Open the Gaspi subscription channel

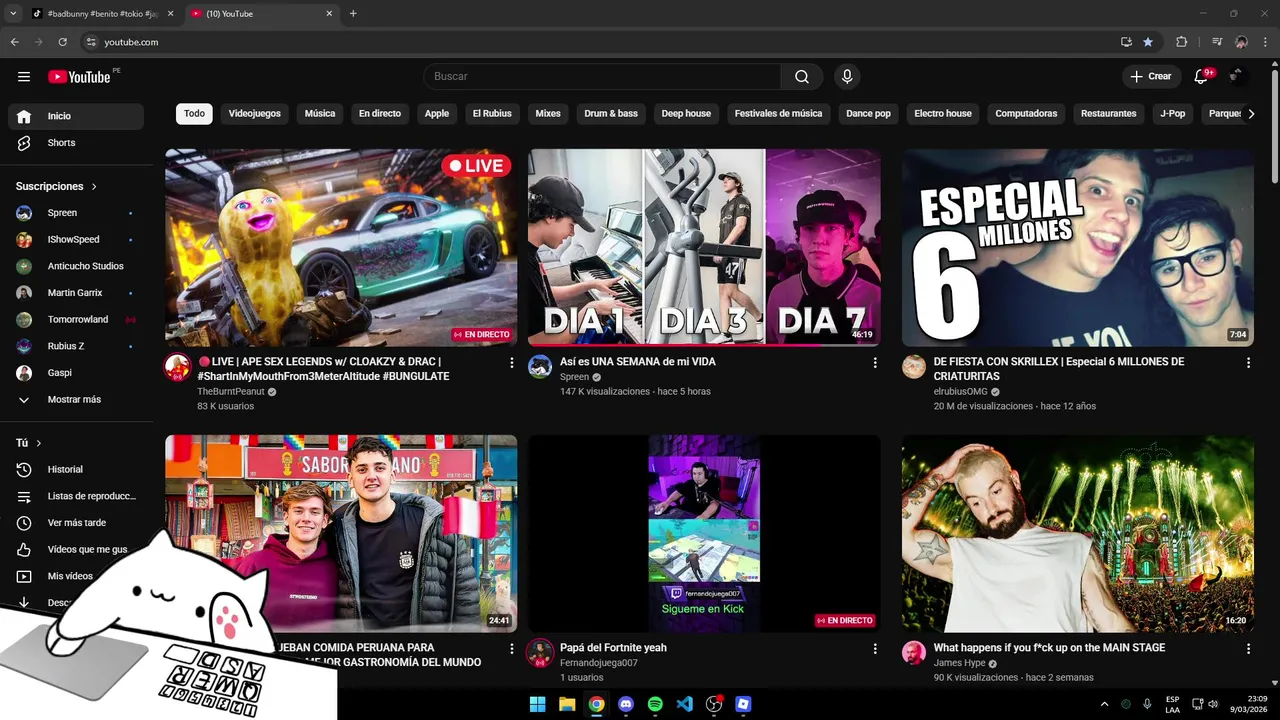[76, 373]
